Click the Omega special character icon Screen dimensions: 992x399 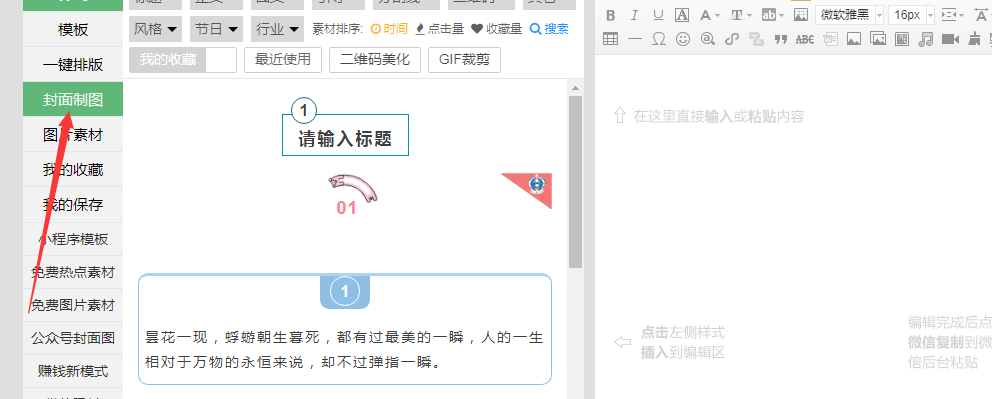659,39
